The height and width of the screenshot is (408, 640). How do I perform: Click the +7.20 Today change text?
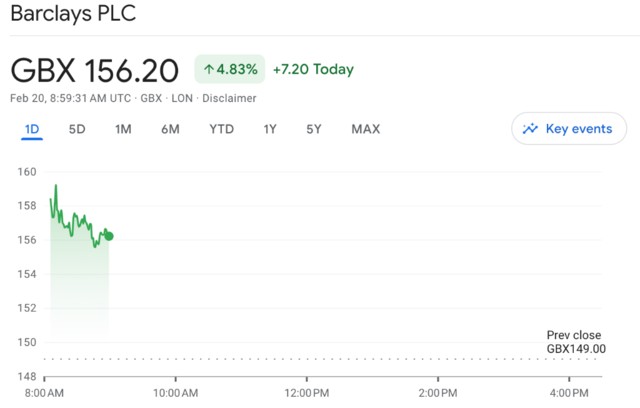click(313, 70)
